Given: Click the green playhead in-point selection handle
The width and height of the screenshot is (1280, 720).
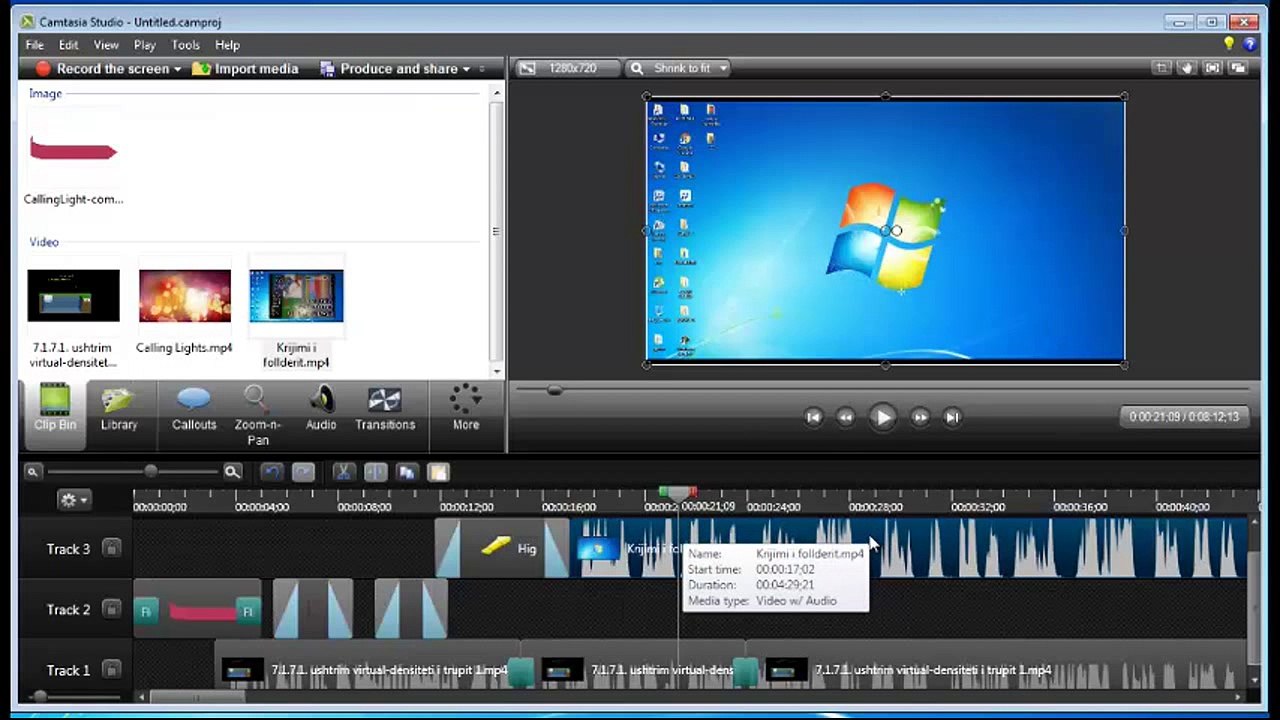Looking at the screenshot, I should [664, 493].
